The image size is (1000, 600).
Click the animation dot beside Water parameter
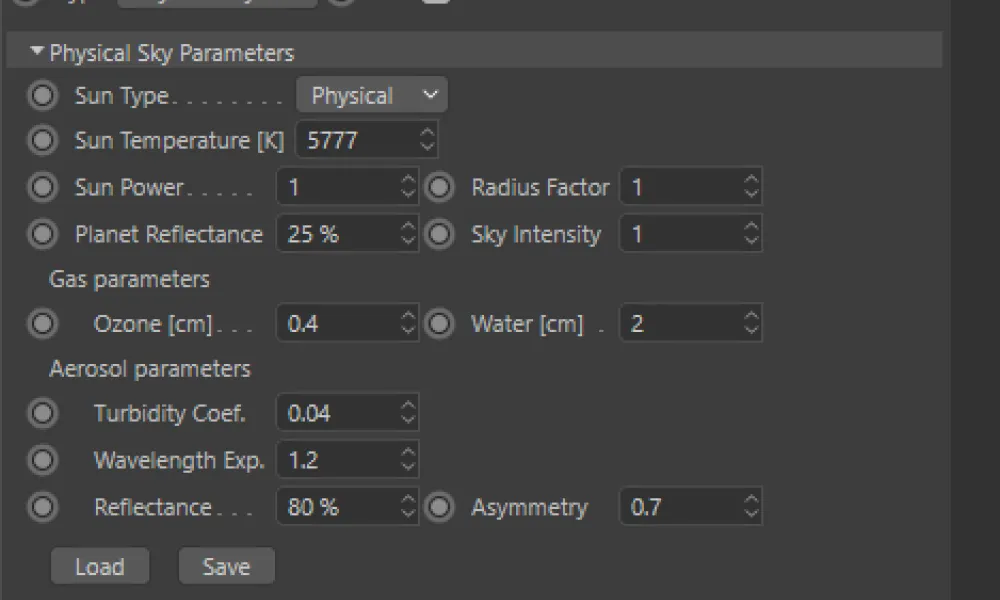click(439, 324)
